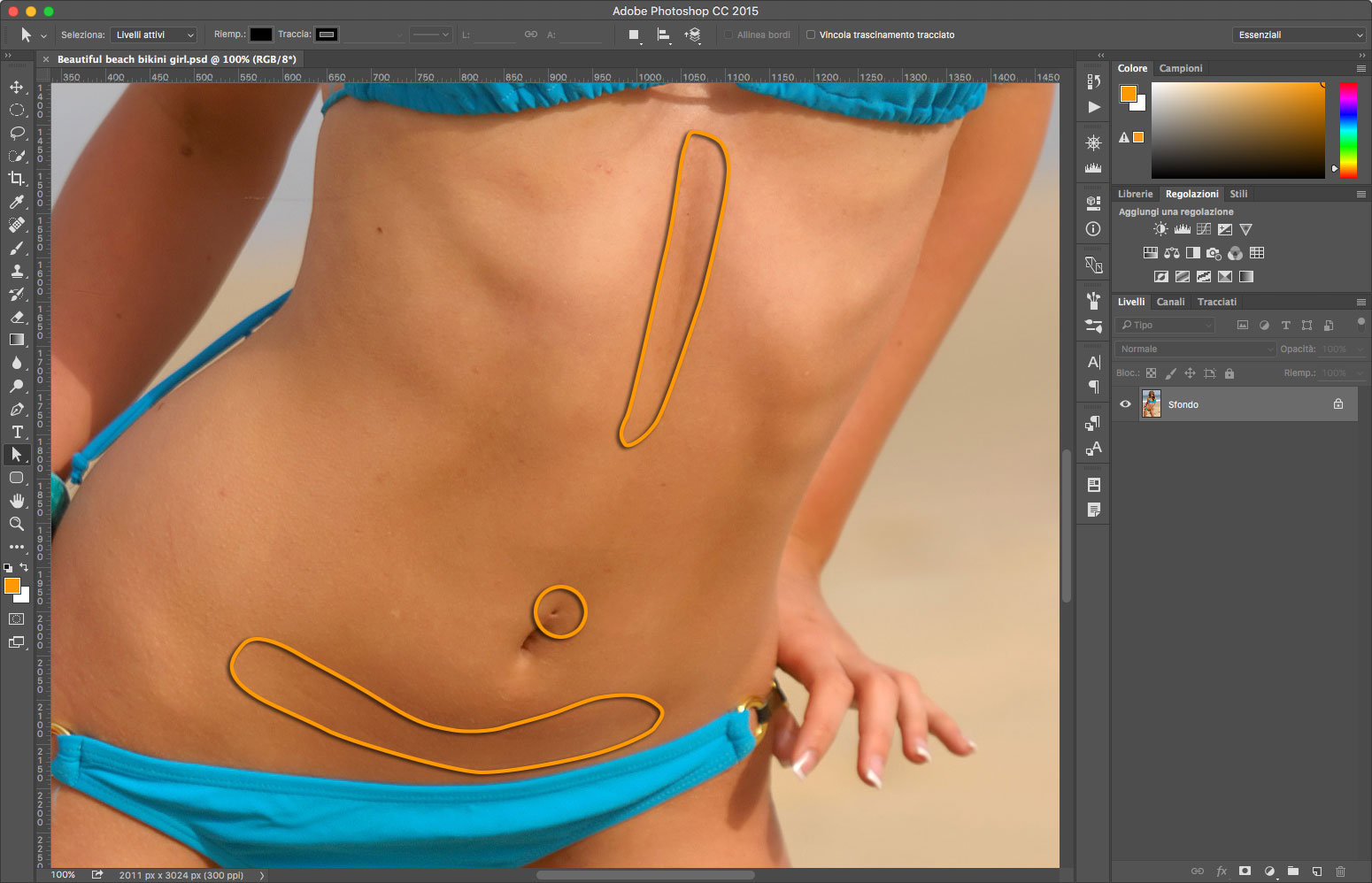Select the Move tool
1372x883 pixels.
(16, 87)
